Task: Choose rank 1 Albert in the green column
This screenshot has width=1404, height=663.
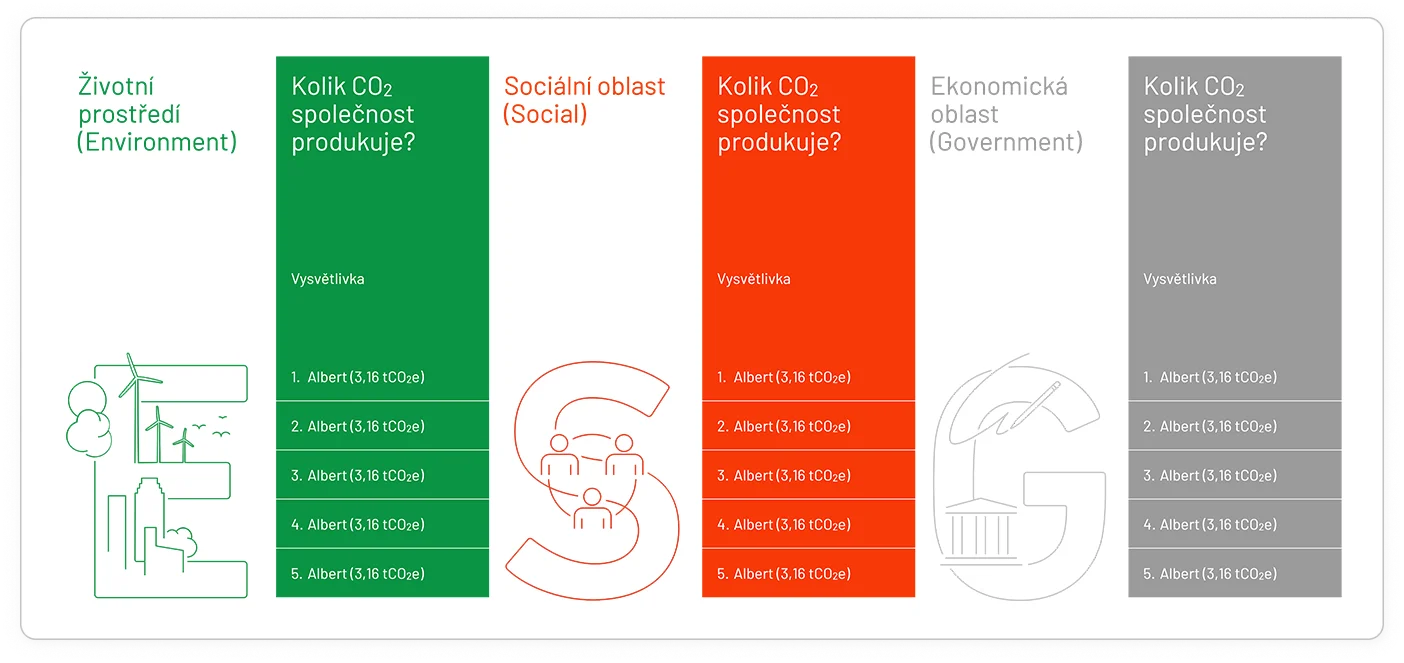Action: tap(358, 377)
